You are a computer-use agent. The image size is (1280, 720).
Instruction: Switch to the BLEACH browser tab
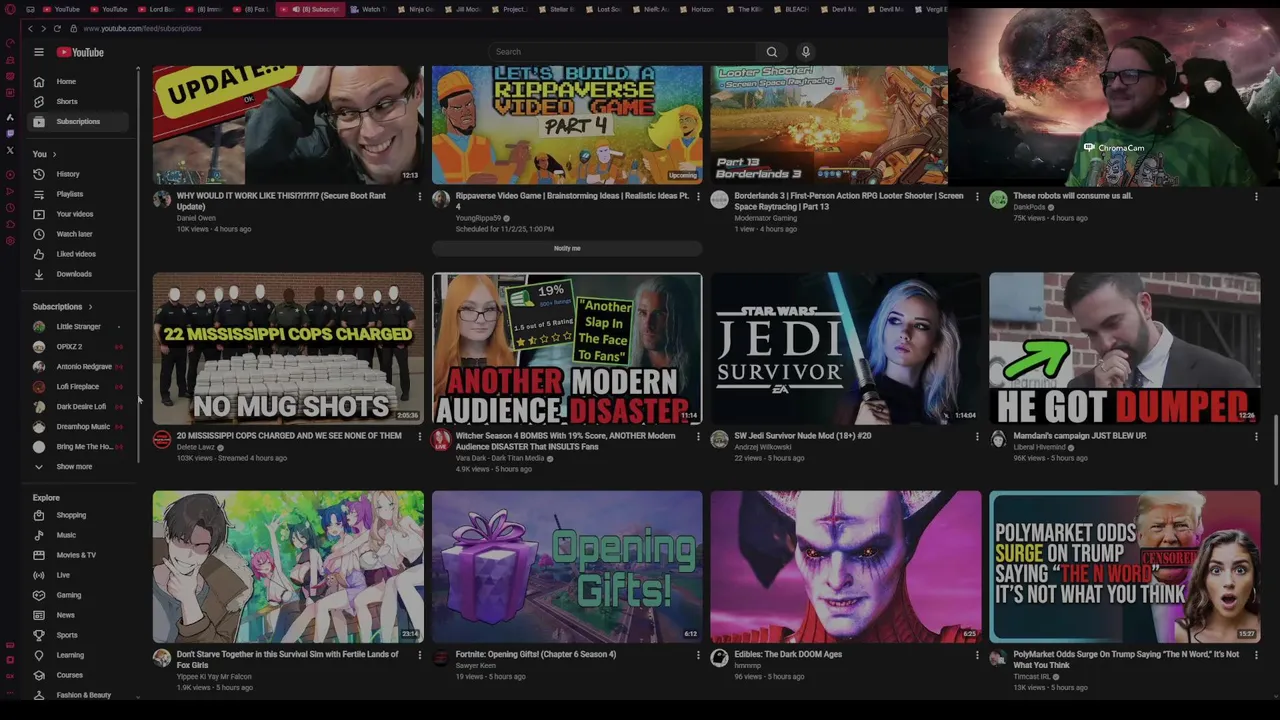(x=794, y=9)
